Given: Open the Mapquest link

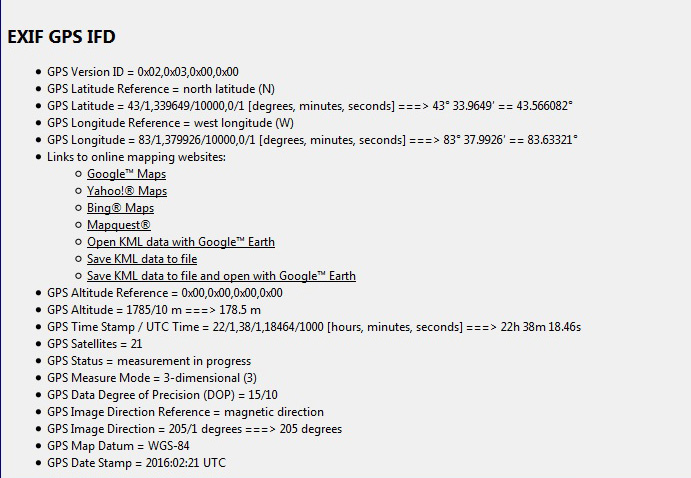Looking at the screenshot, I should pos(119,225).
